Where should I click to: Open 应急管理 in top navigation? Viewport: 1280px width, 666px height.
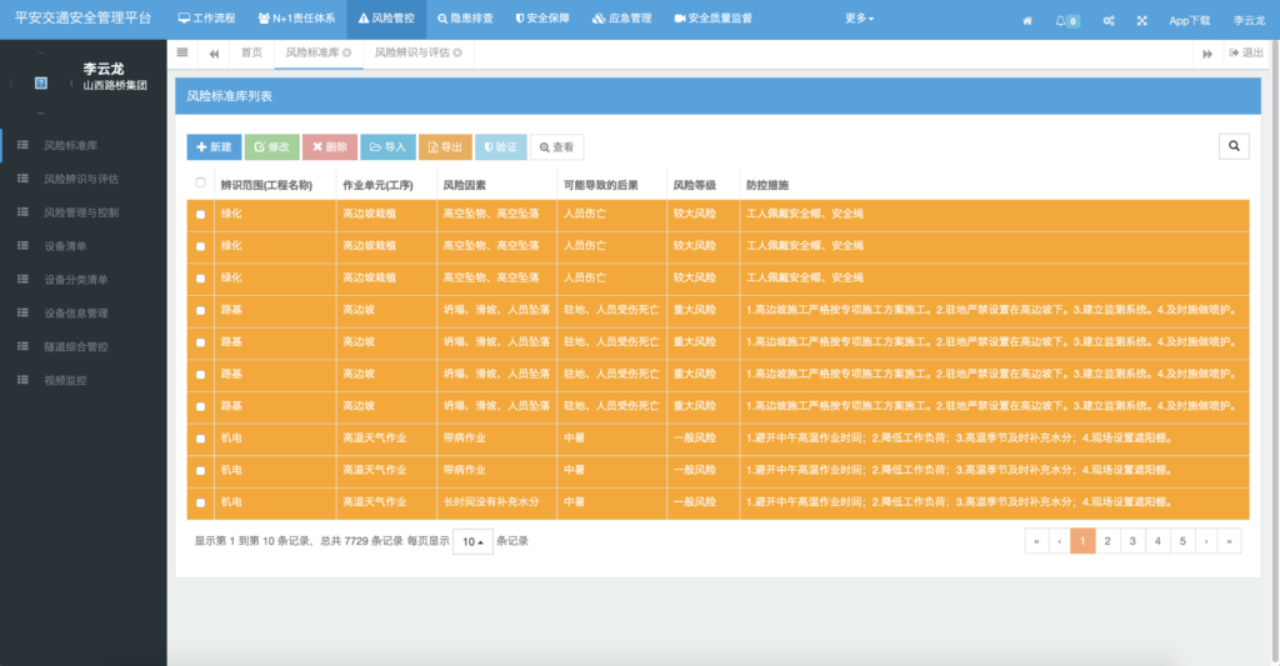(x=621, y=19)
